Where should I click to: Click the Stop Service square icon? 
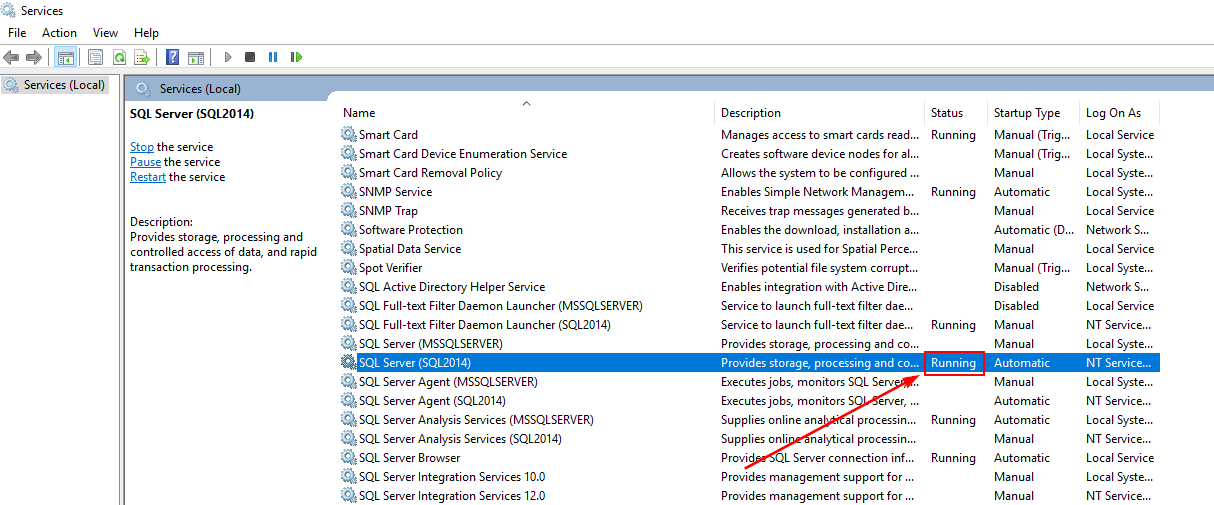(x=250, y=57)
